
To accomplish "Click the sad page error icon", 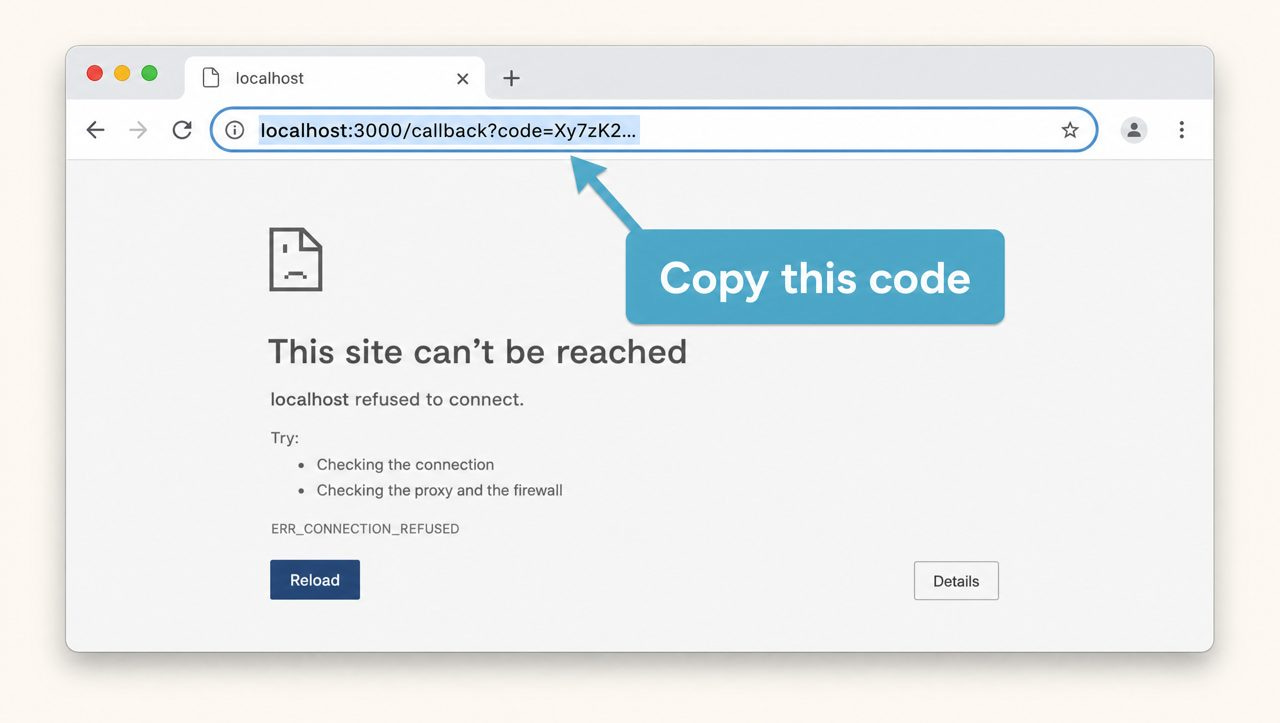I will (296, 259).
